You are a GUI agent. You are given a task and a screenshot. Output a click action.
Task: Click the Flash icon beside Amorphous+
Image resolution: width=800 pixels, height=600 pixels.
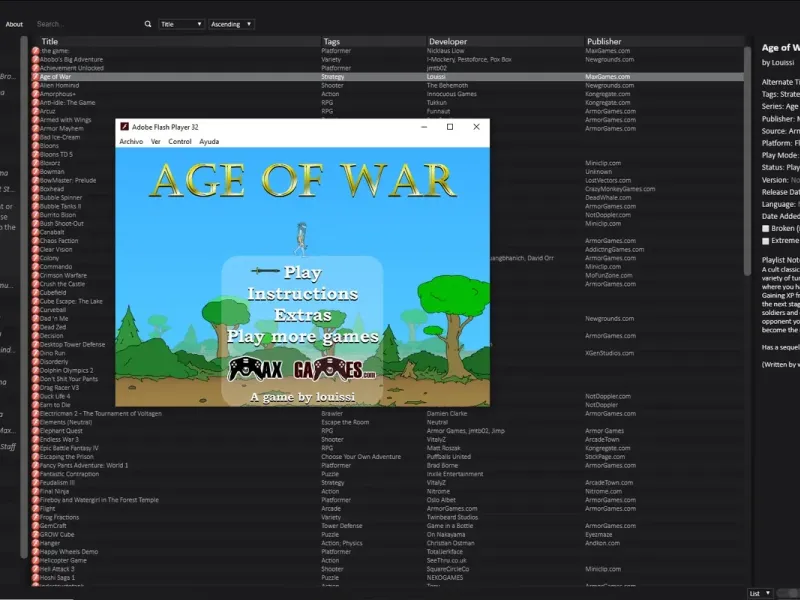(35, 94)
